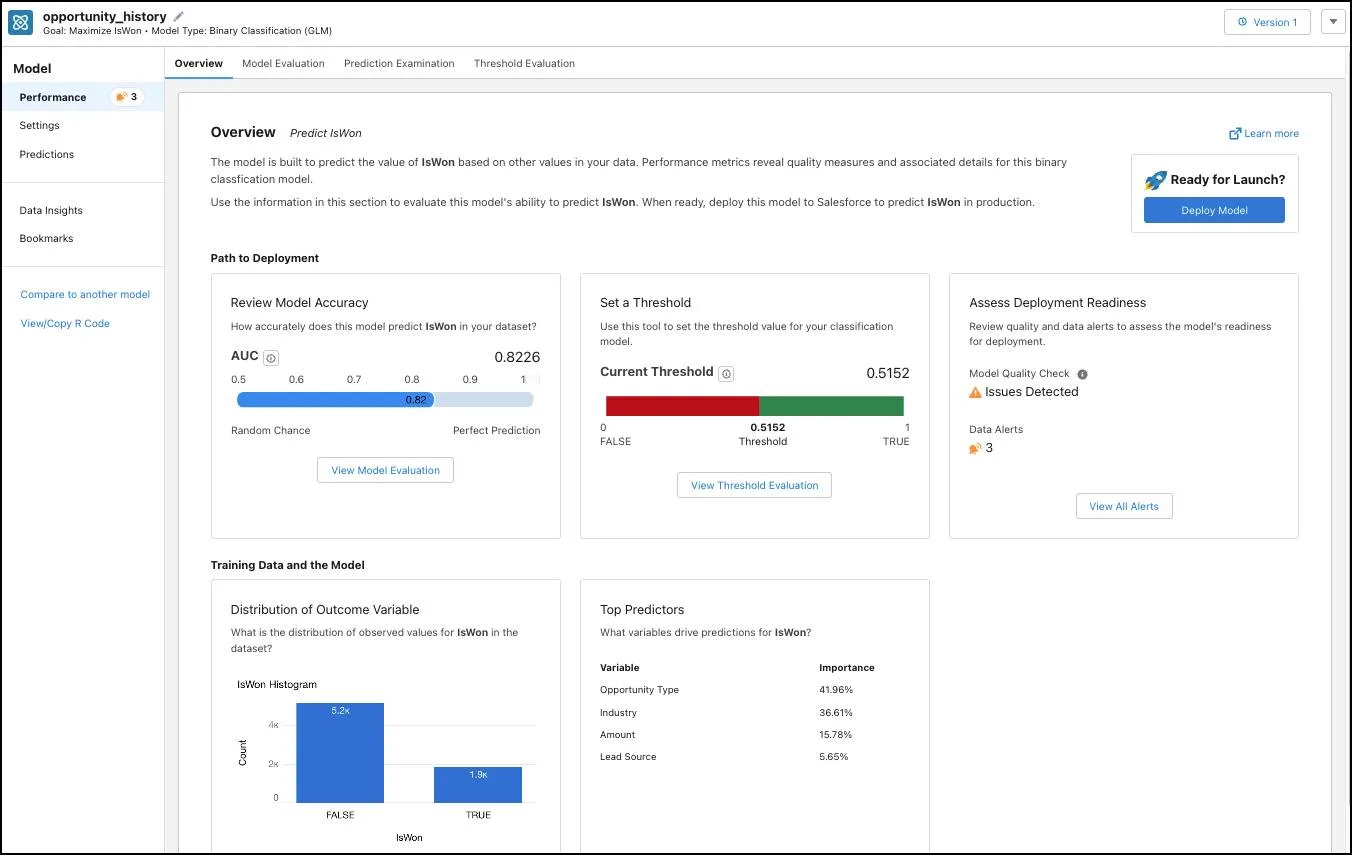Click the Top Predictors card title

click(642, 609)
